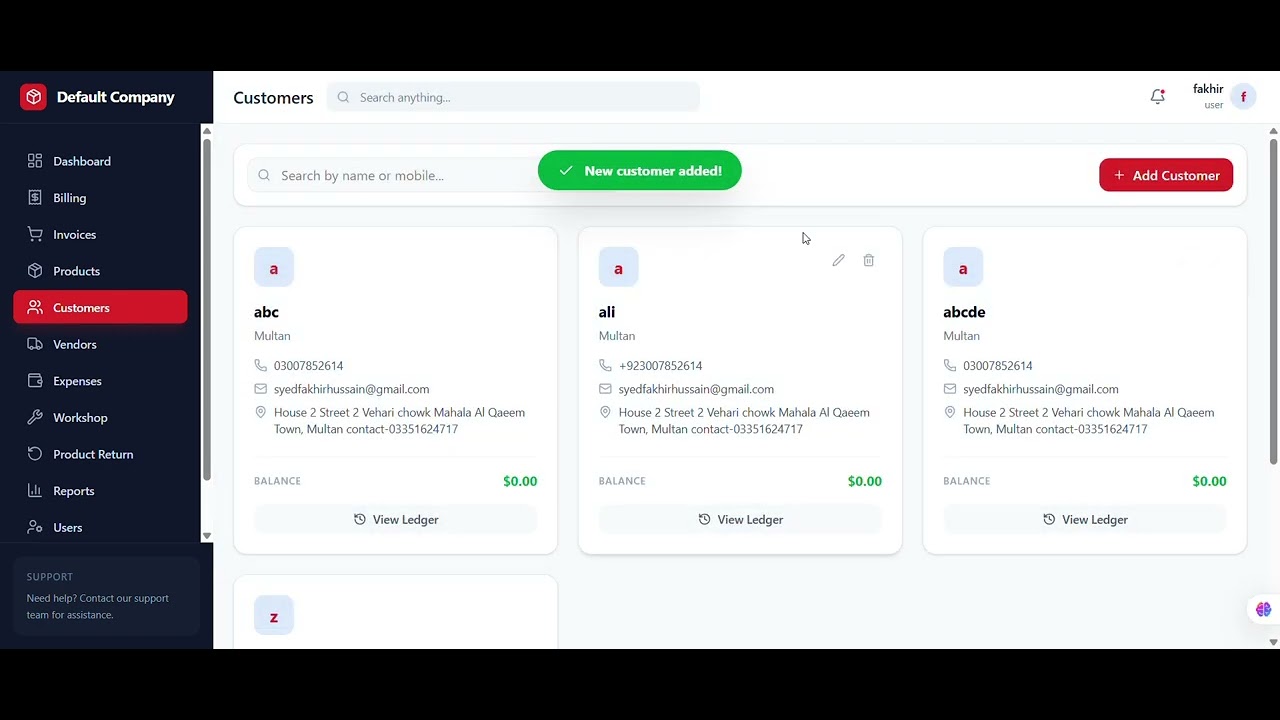The image size is (1280, 720).
Task: Go to Billing page
Action: click(x=100, y=198)
